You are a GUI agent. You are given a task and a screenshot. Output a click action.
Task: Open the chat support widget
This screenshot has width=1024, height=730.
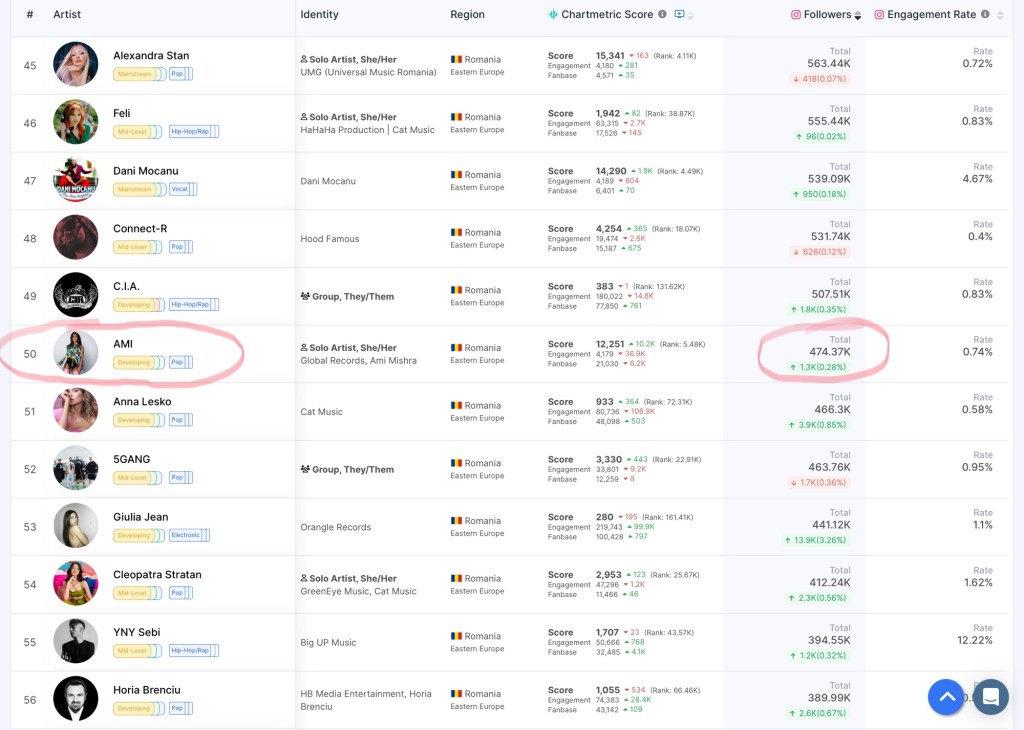click(x=990, y=697)
